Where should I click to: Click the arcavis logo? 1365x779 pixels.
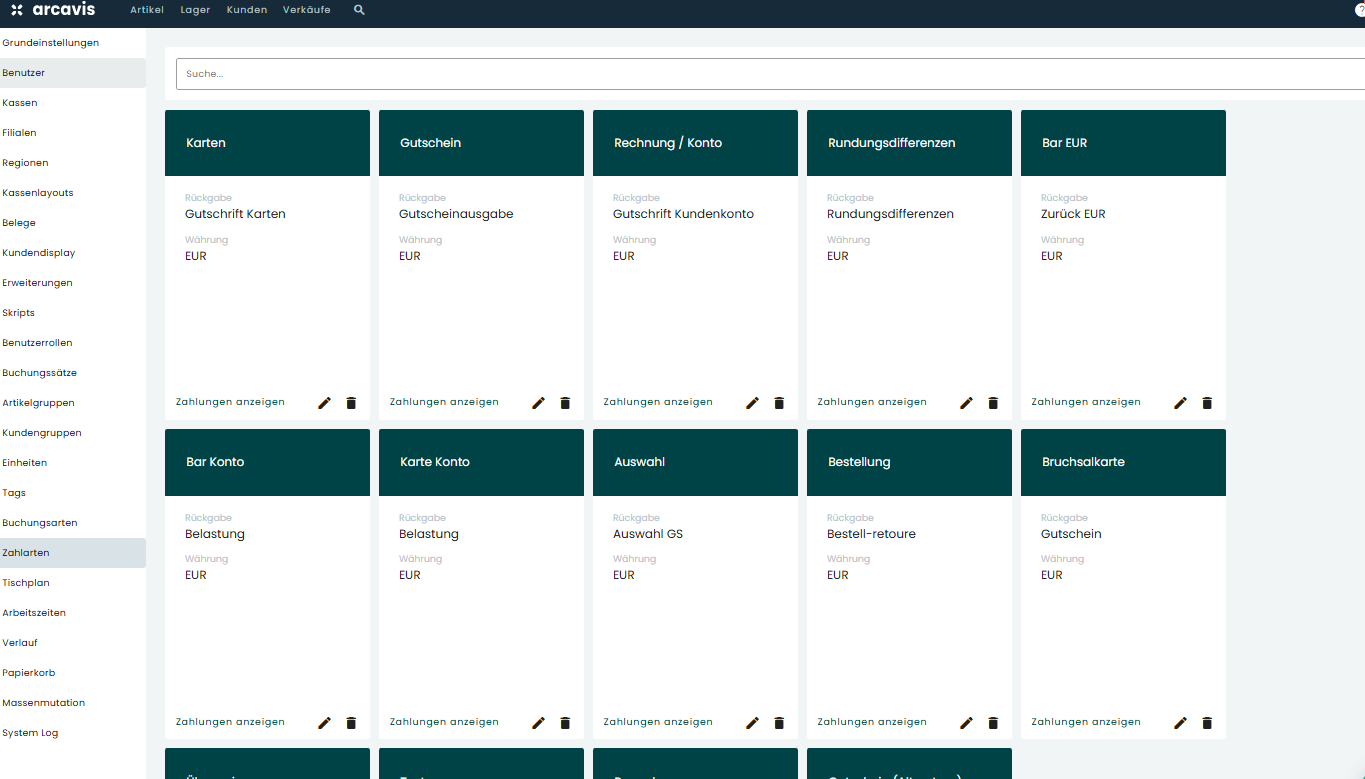tap(53, 10)
